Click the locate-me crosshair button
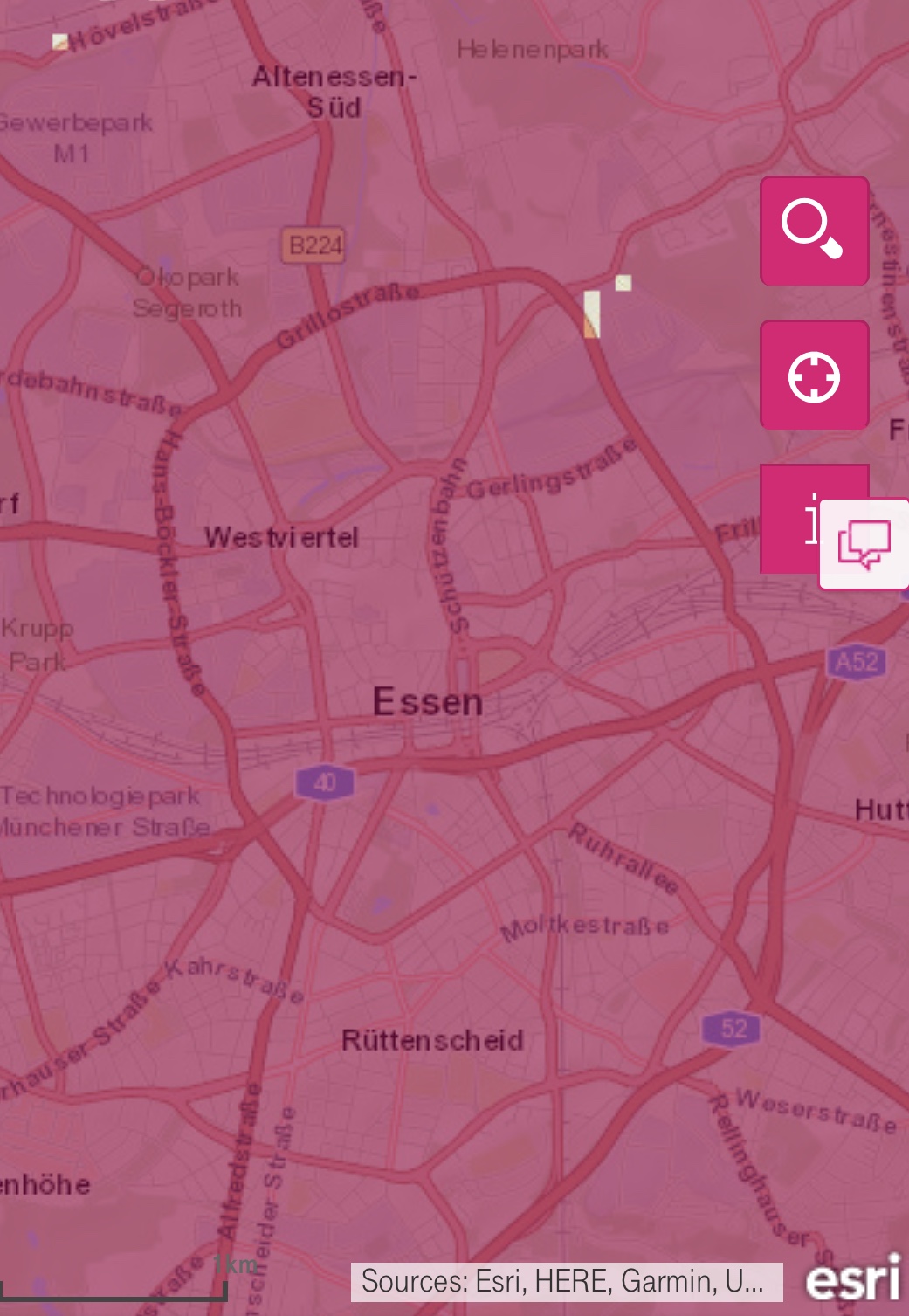 click(x=814, y=375)
